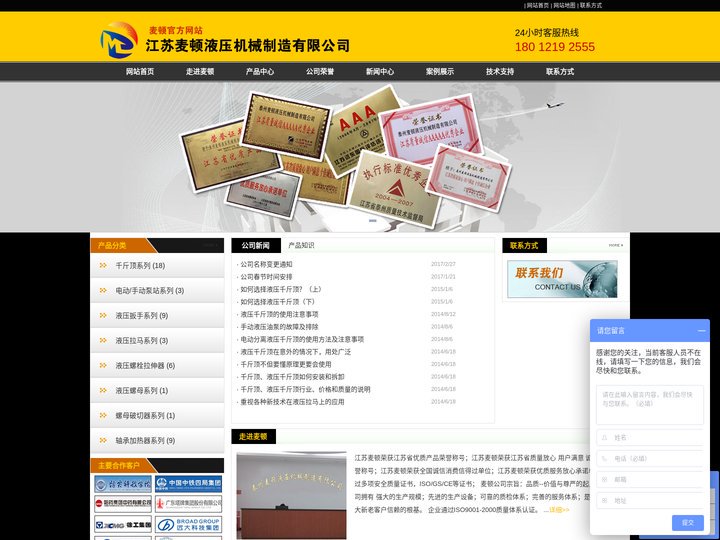Submit the message with 提交 button
The height and width of the screenshot is (540, 720).
687,523
